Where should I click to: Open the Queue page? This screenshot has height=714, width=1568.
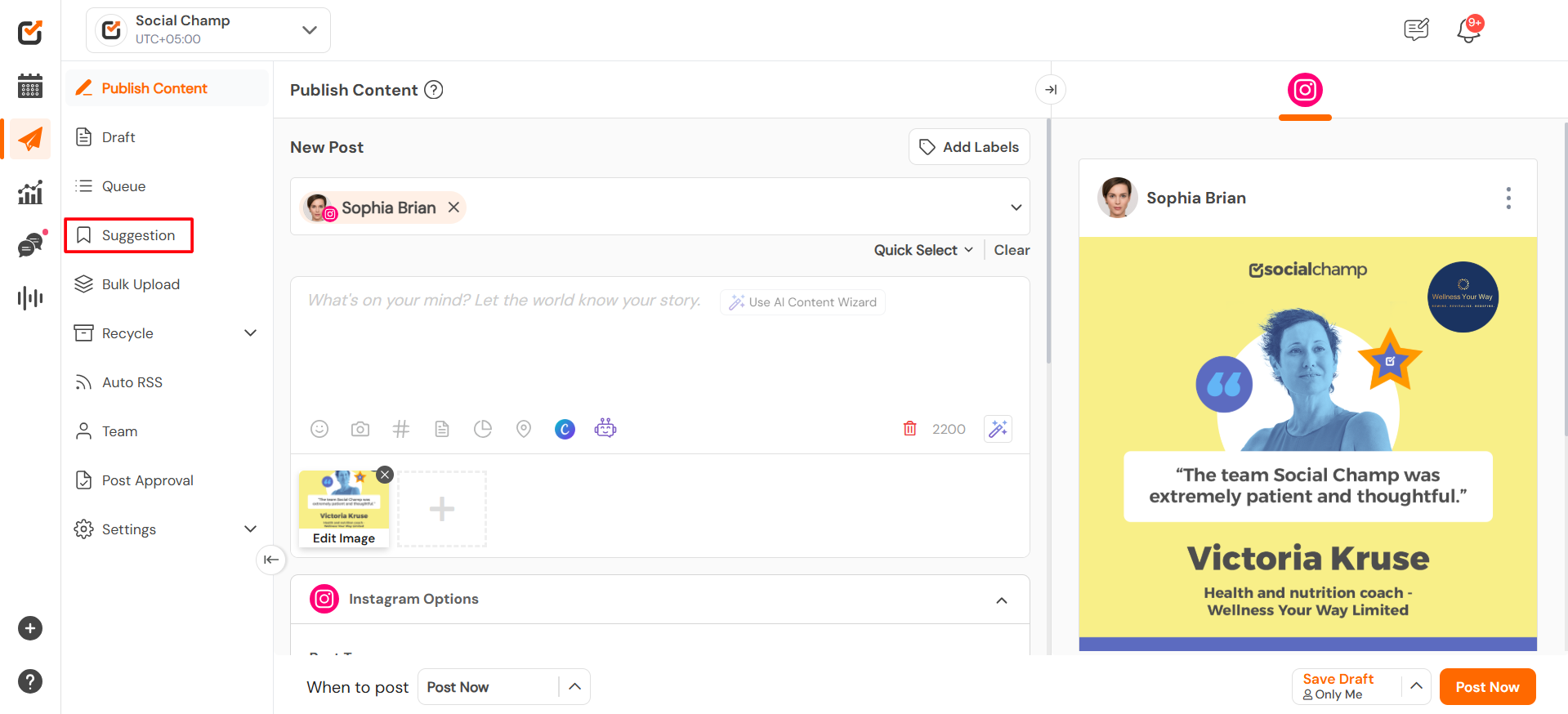[x=123, y=186]
